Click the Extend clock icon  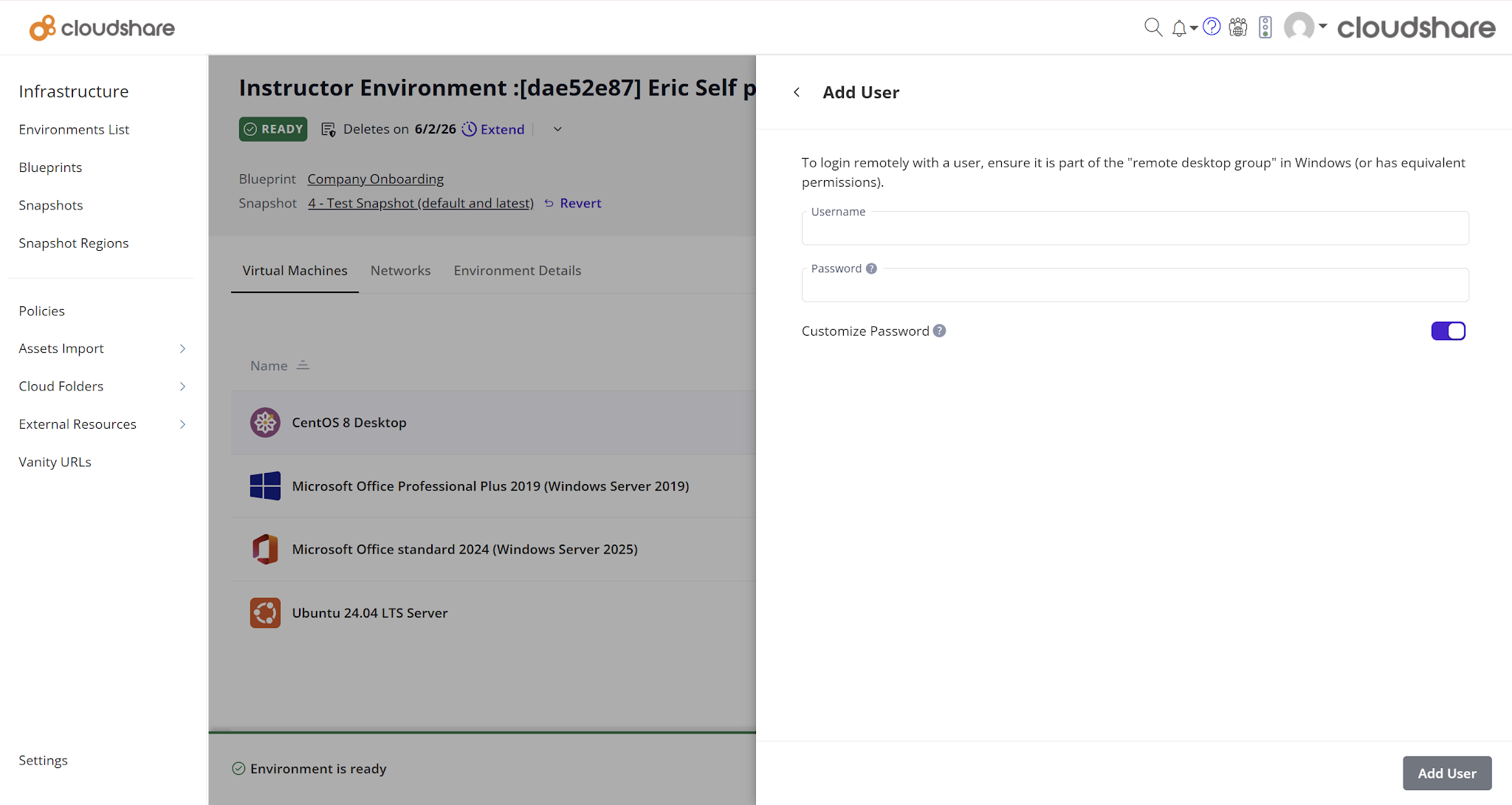coord(469,129)
